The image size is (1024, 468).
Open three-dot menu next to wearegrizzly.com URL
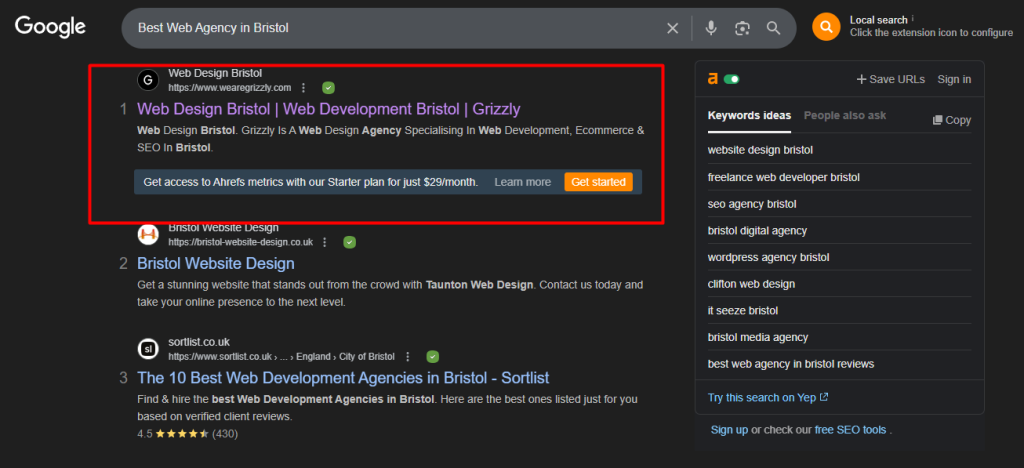304,88
